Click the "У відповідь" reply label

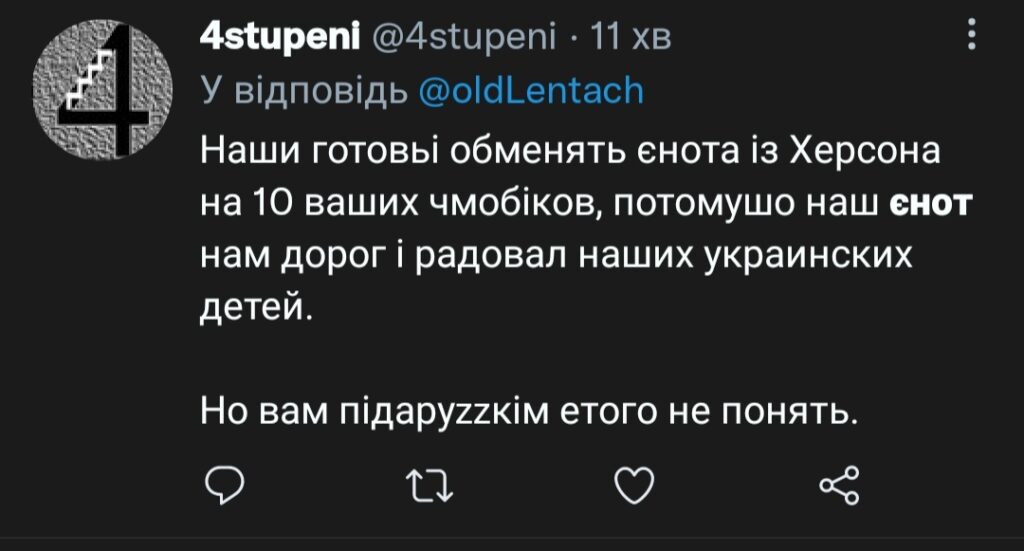point(303,91)
